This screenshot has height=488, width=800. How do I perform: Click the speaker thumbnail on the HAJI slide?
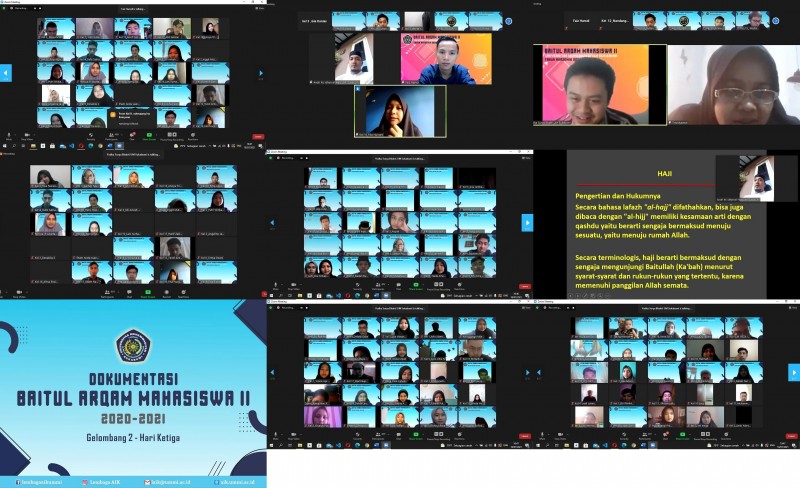[756, 176]
